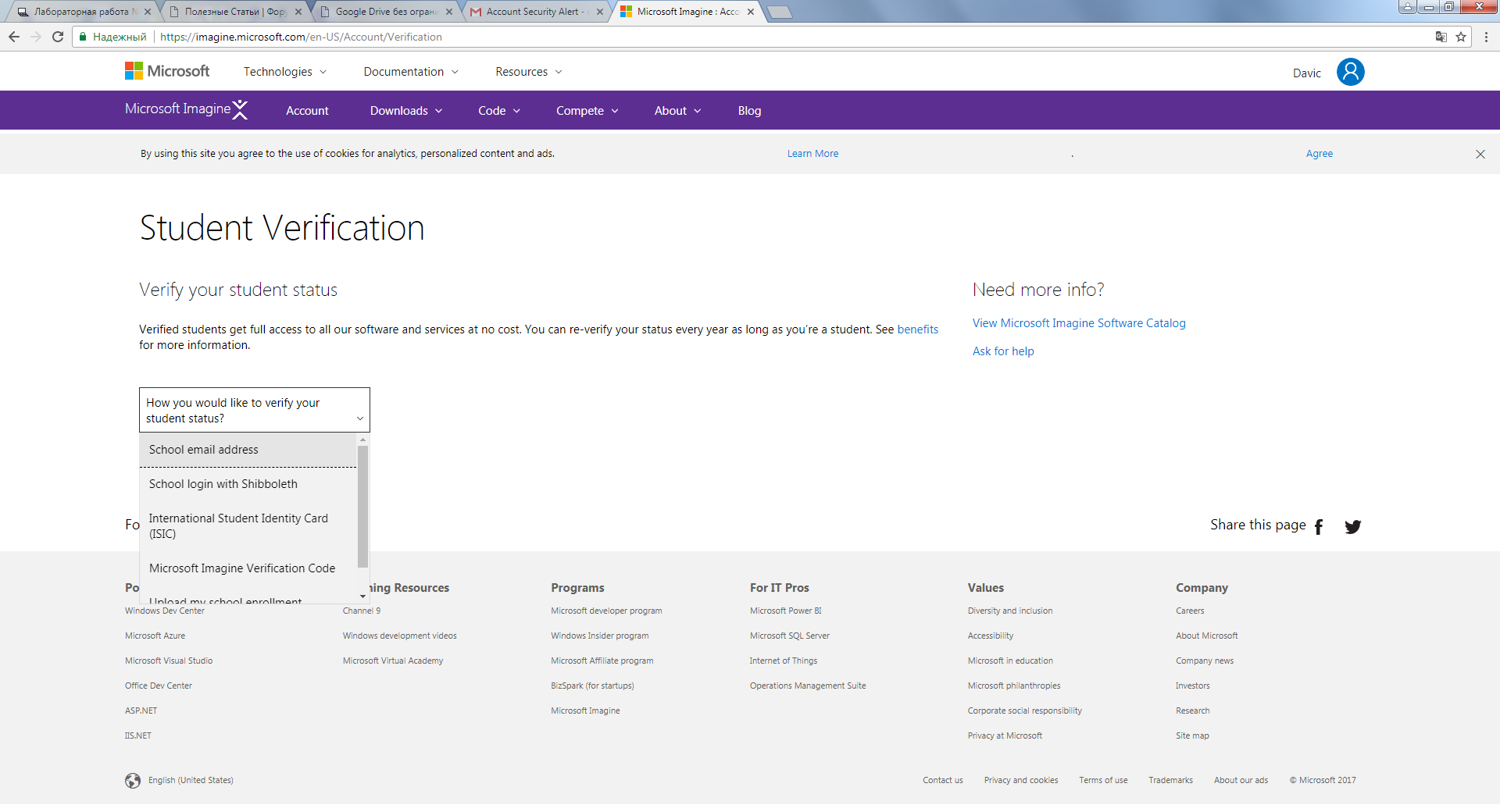This screenshot has width=1500, height=812.
Task: Select International Student Identity Card option
Action: pos(248,526)
